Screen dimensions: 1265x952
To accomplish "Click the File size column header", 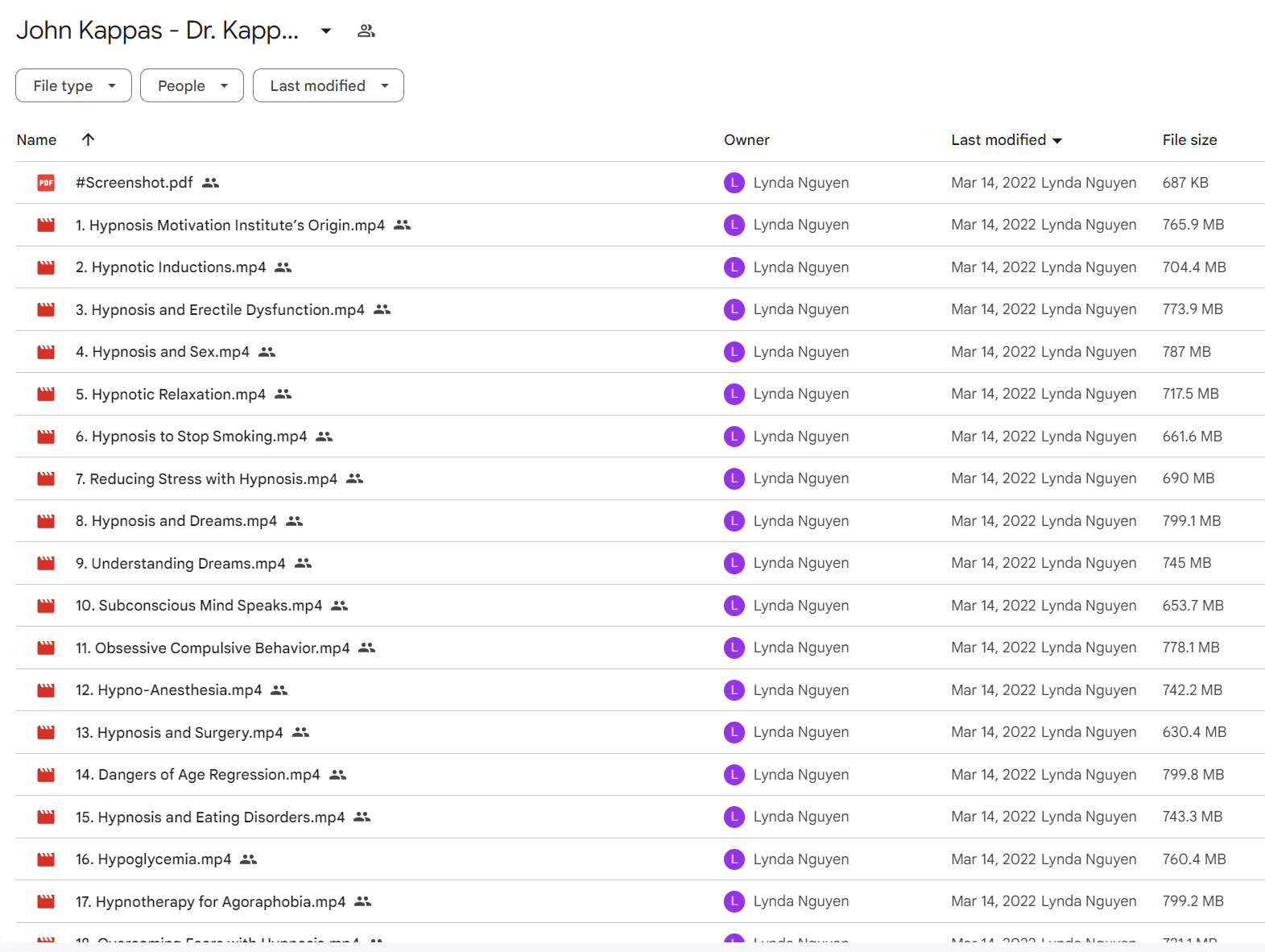I will click(1189, 139).
